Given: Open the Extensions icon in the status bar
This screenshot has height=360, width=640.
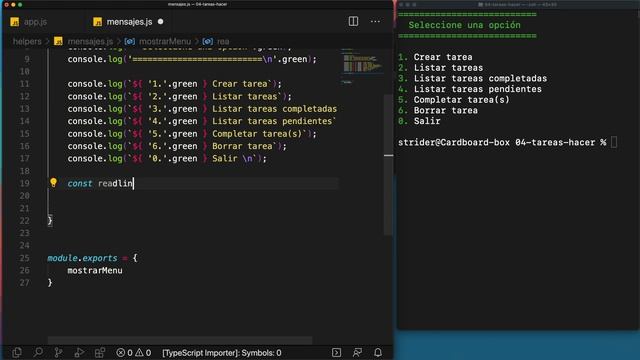Looking at the screenshot, I should click(100, 353).
